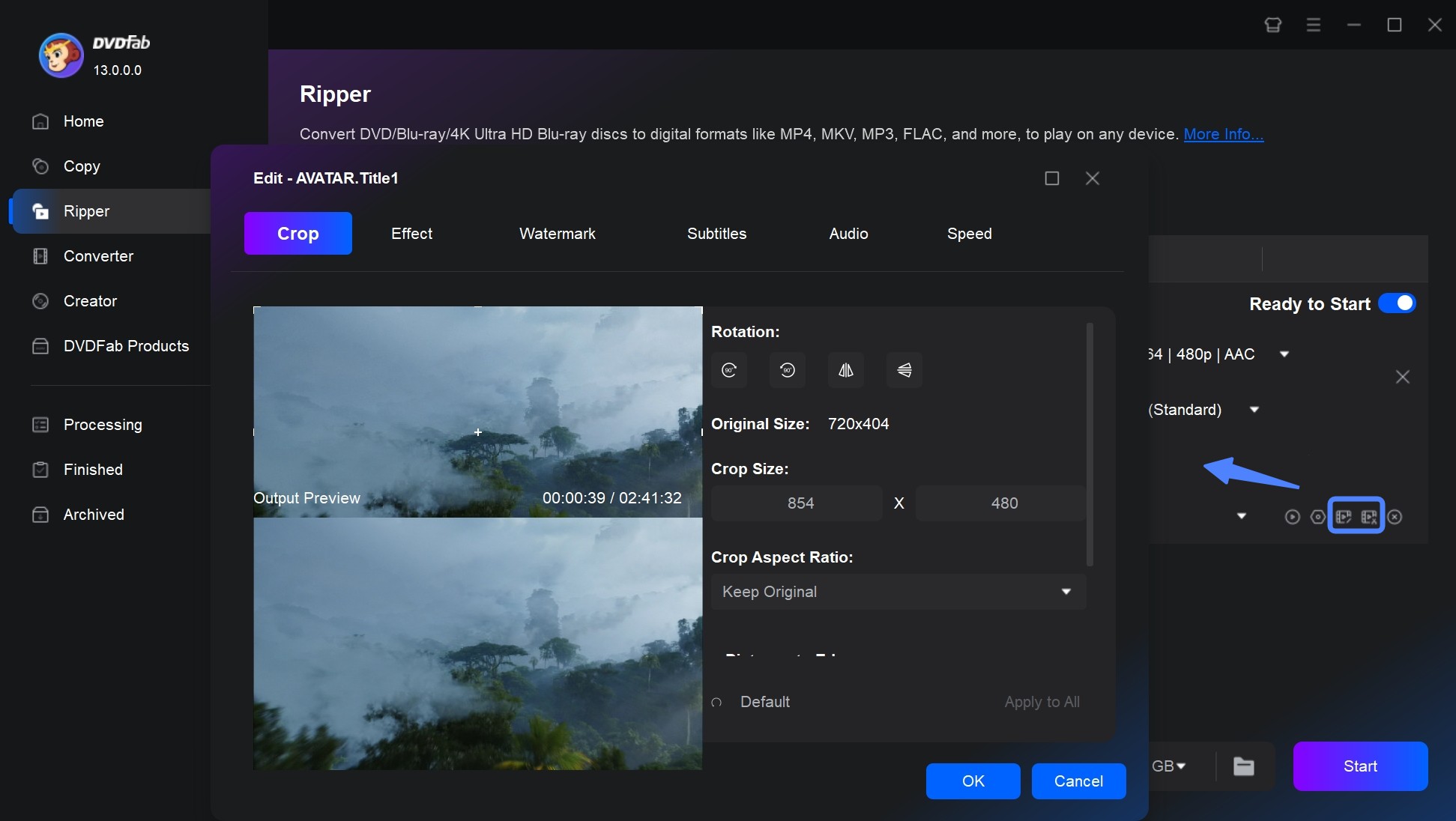1456x821 pixels.
Task: Switch to the Subtitles tab
Action: pyautogui.click(x=716, y=232)
